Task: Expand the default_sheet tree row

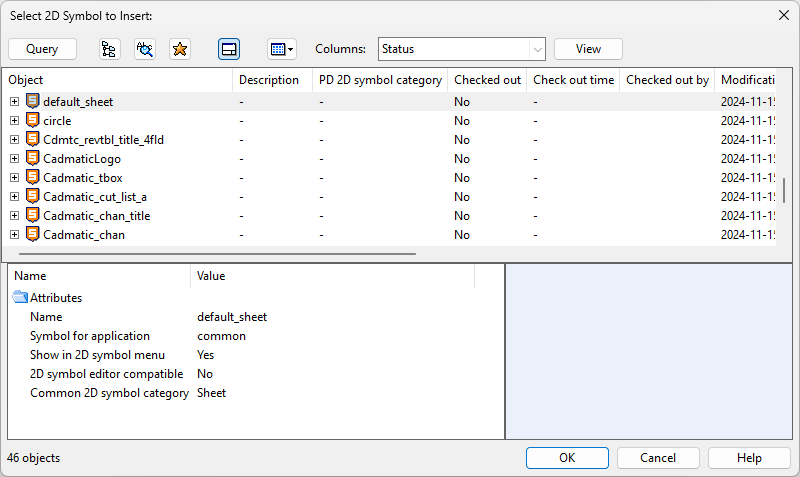Action: click(x=14, y=102)
